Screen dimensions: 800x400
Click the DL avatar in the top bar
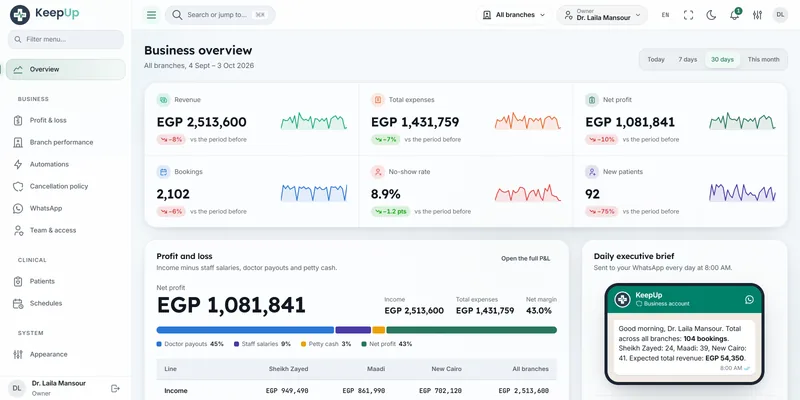click(780, 15)
